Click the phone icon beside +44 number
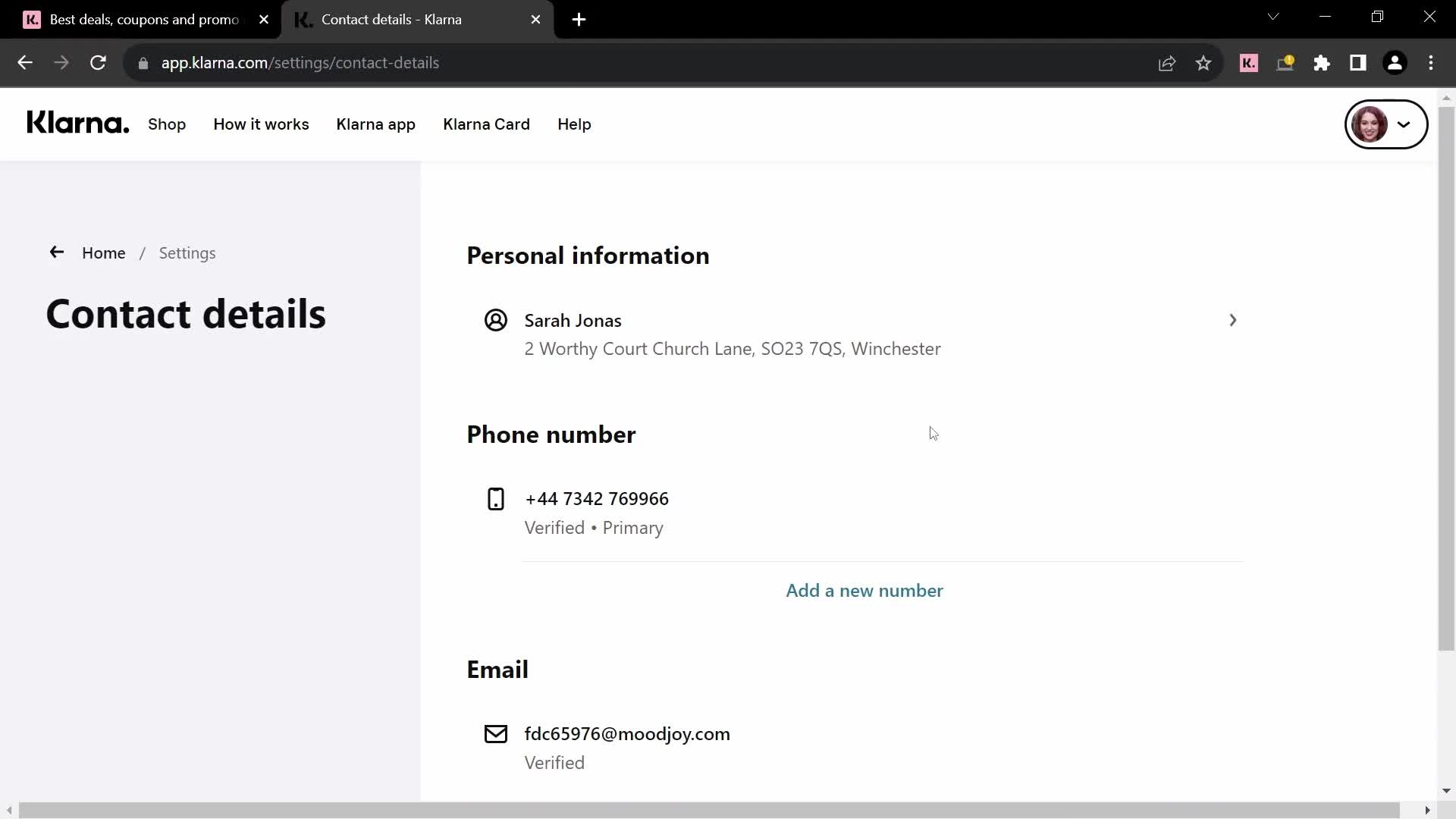This screenshot has height=819, width=1456. pyautogui.click(x=496, y=499)
